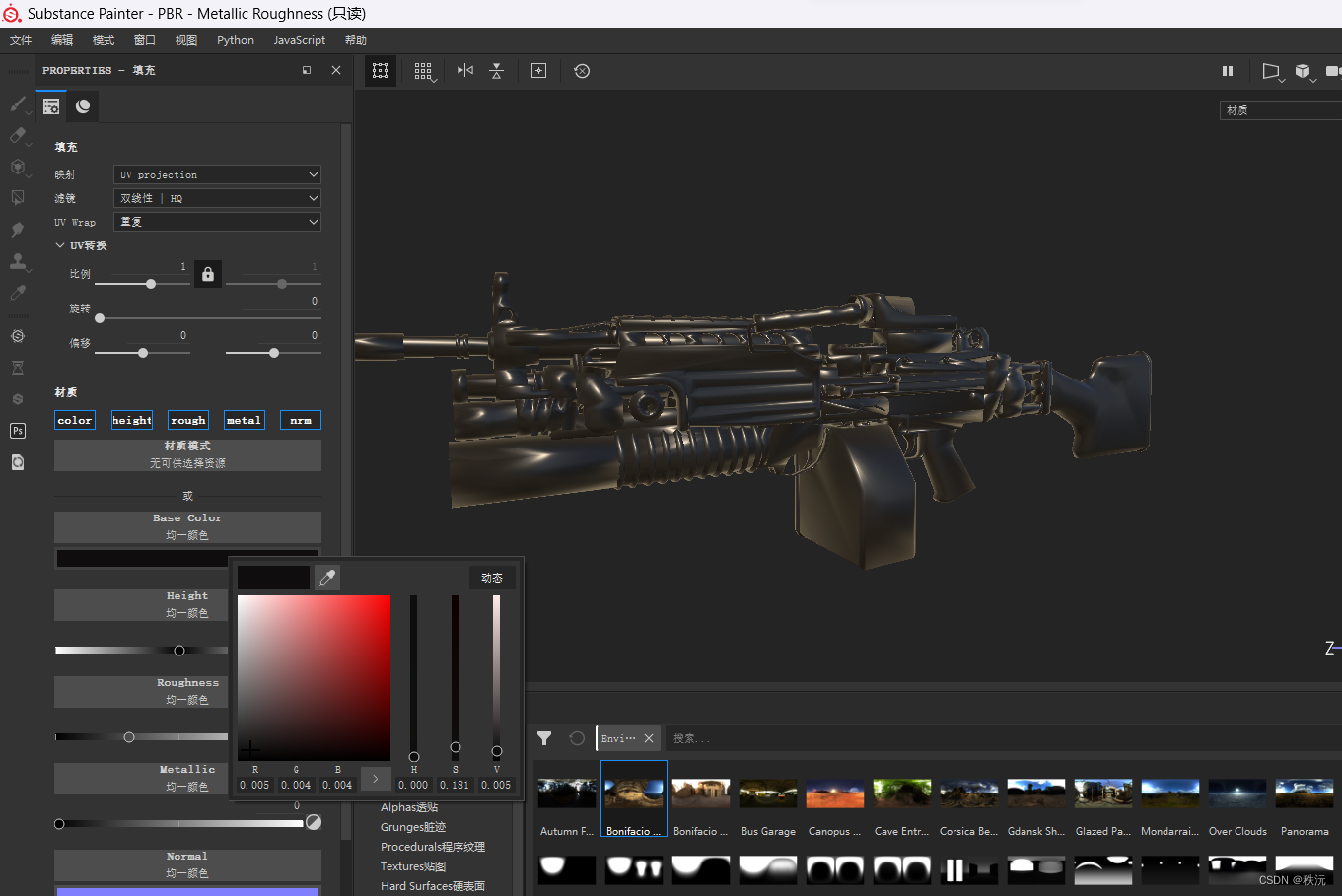The image size is (1342, 896).
Task: Select the Paint brush tool
Action: [x=18, y=103]
